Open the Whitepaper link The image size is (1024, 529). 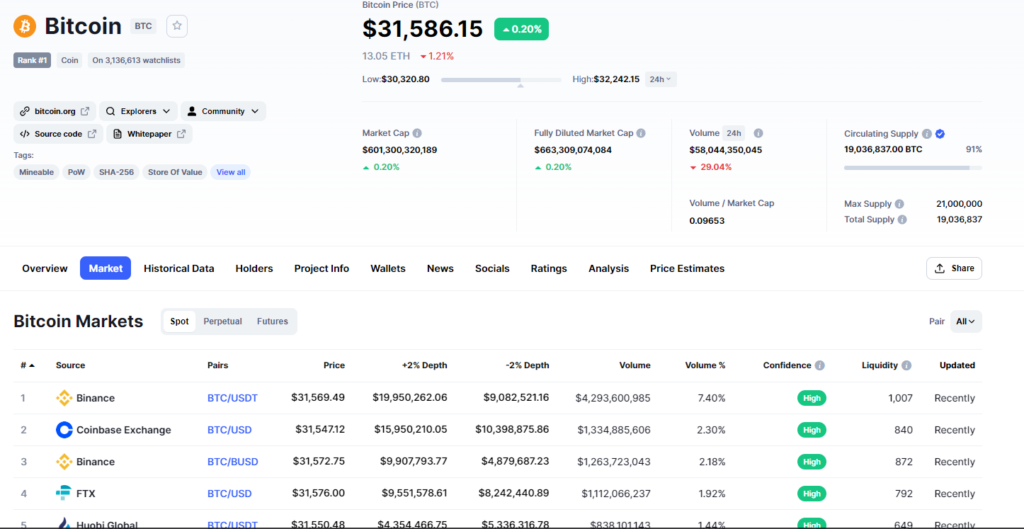(x=150, y=134)
